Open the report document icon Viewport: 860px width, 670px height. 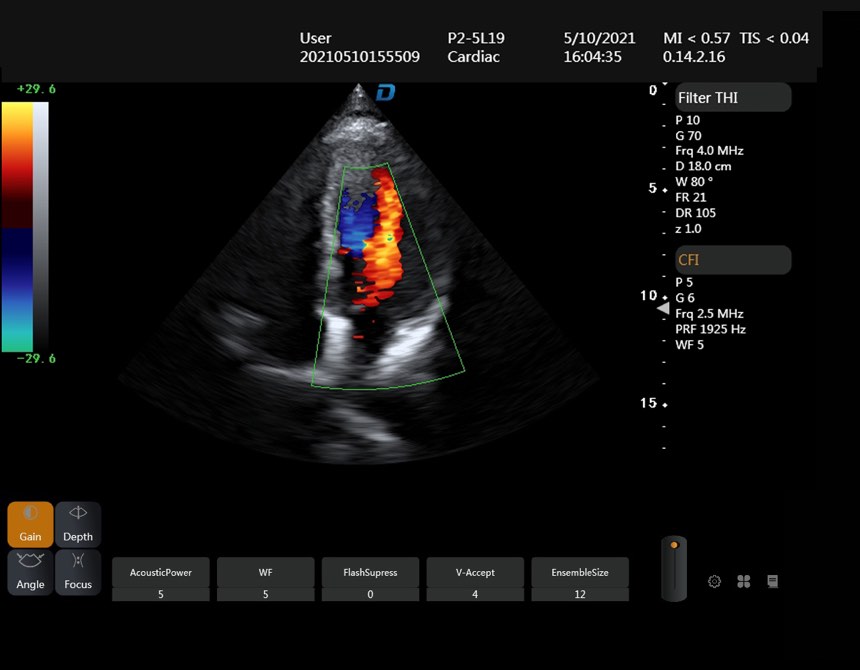point(772,581)
